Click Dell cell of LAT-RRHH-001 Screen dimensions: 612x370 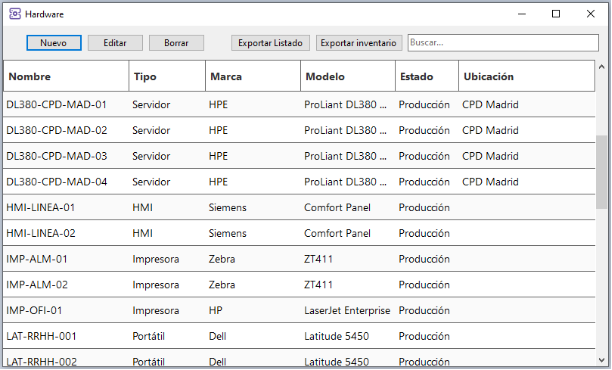[217, 336]
